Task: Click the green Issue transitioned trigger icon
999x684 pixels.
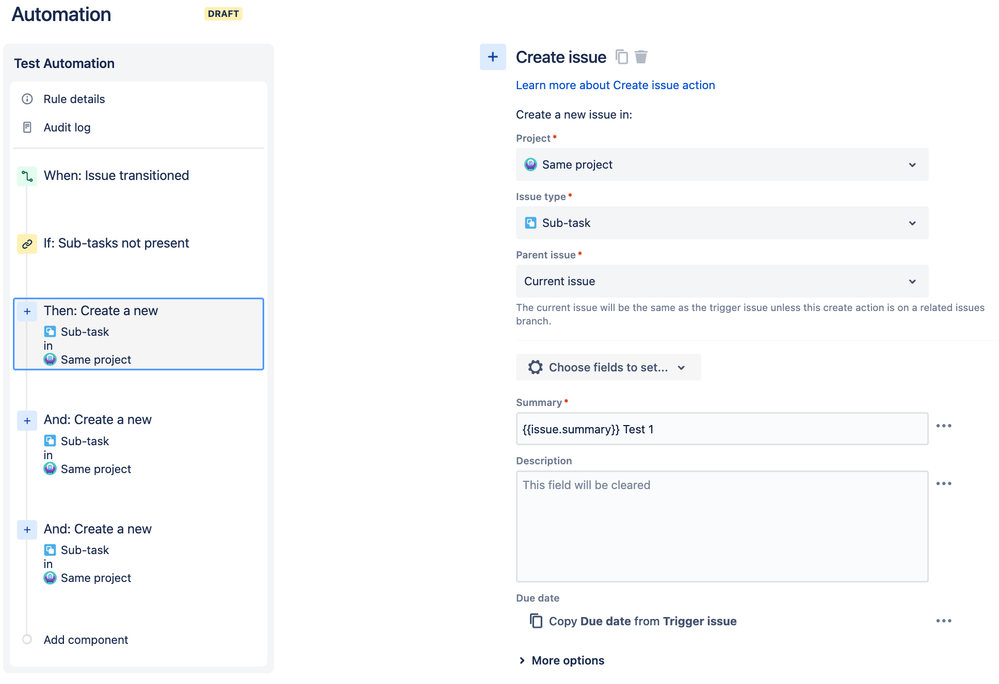Action: [x=27, y=176]
